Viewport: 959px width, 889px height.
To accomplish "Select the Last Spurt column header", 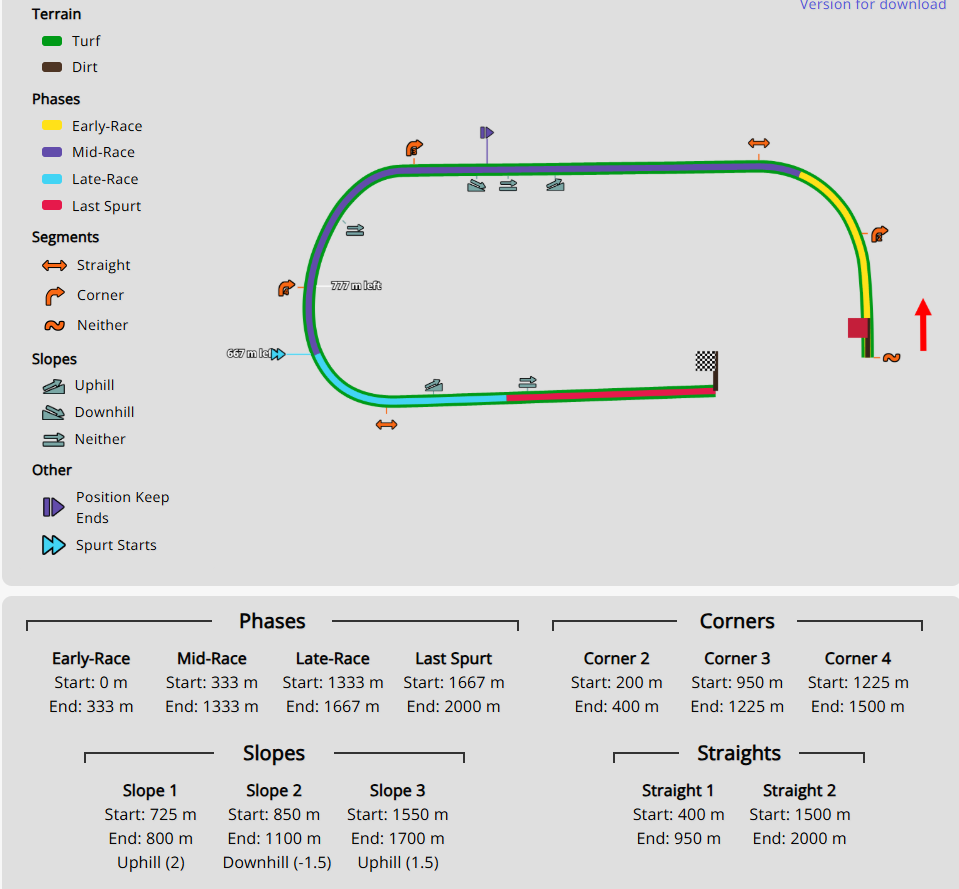I will click(454, 658).
